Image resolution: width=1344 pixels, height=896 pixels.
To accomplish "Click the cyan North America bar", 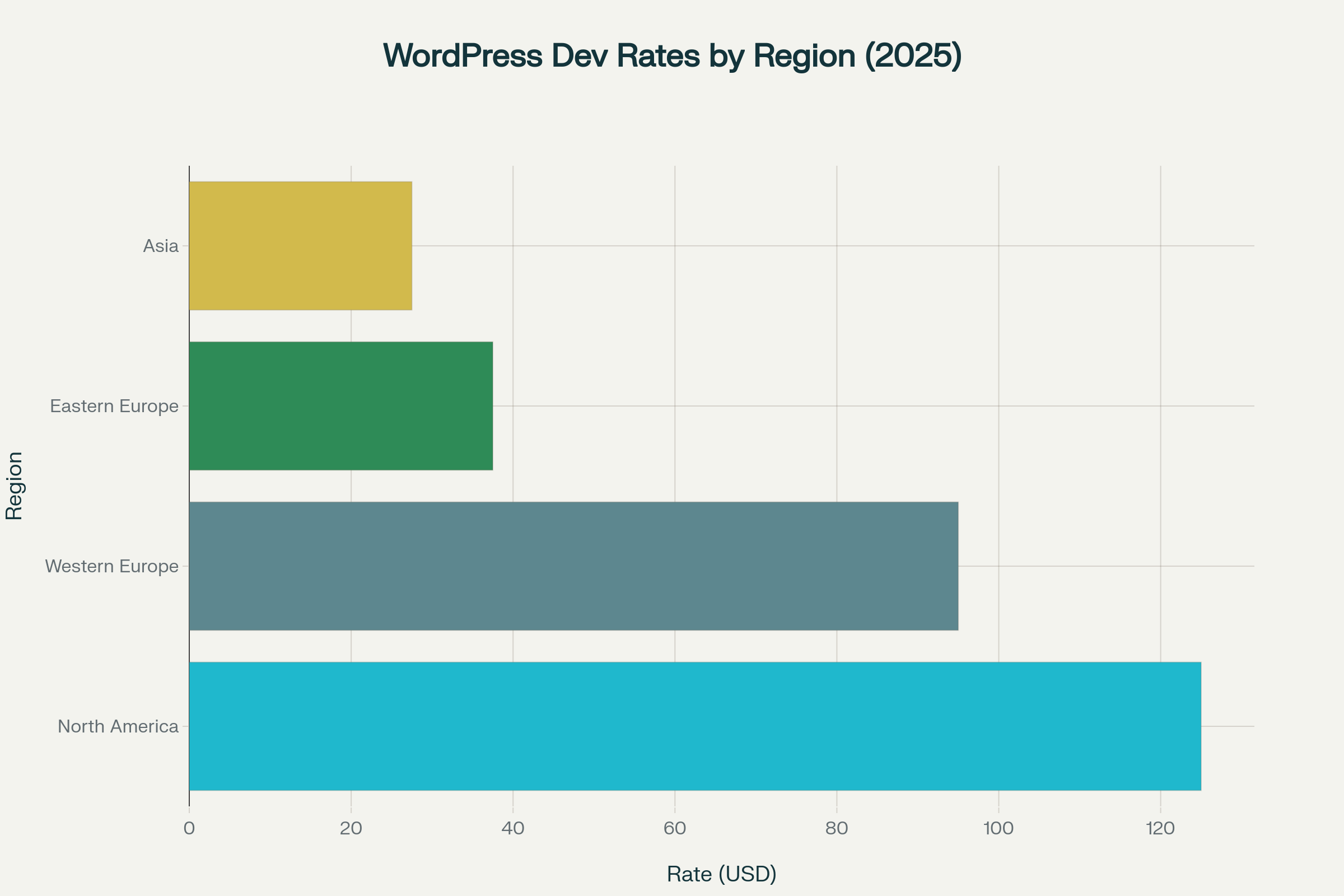I will (x=695, y=726).
